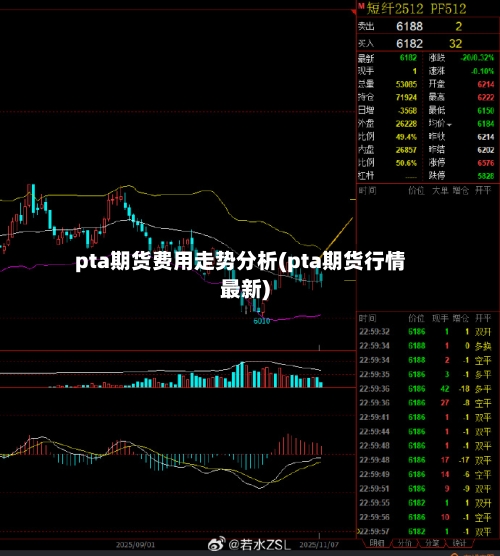The height and width of the screenshot is (556, 500).
Task: Click the 杠杆 label
Action: point(366,176)
